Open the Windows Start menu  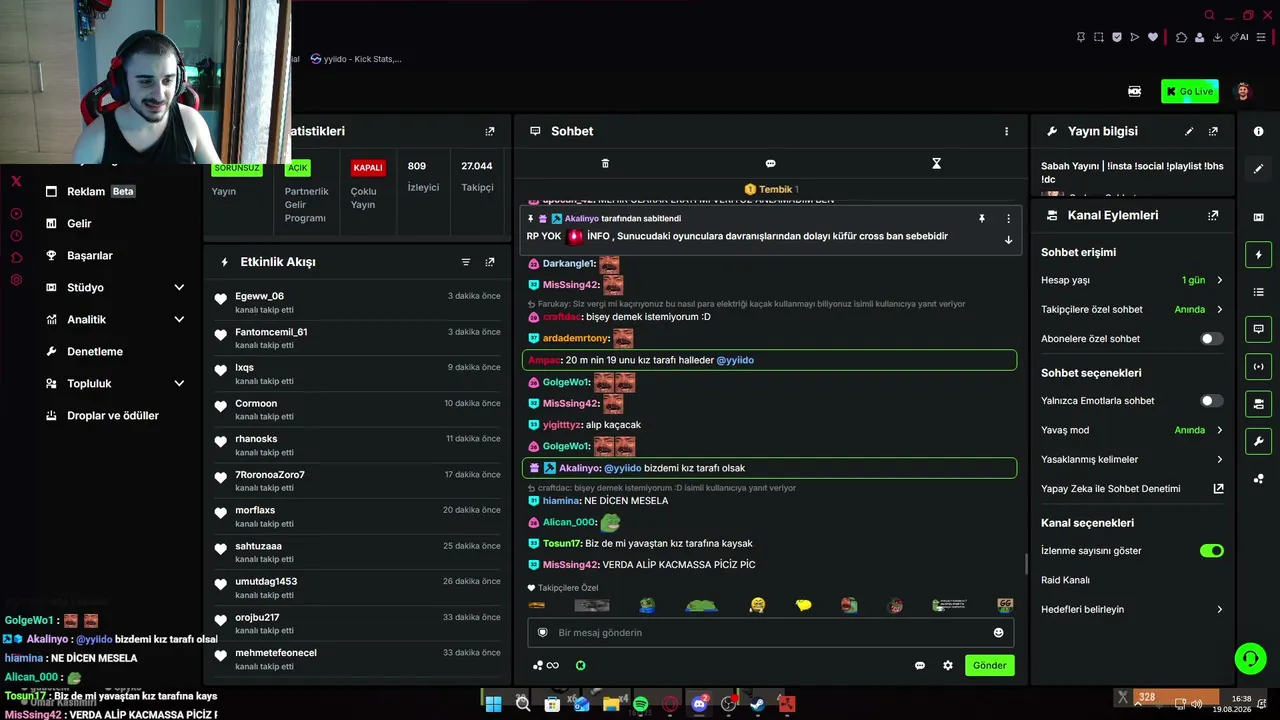coord(493,704)
